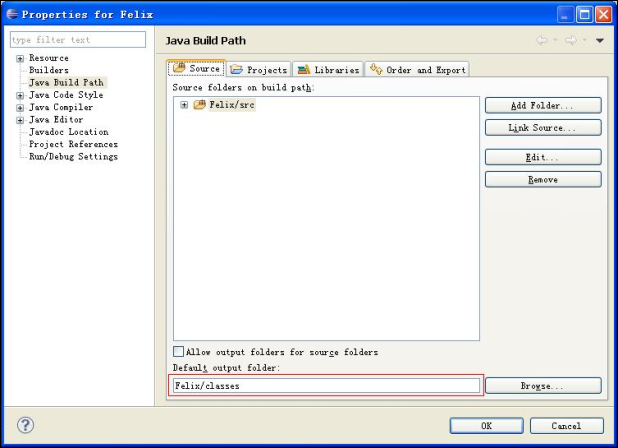Click the Browse button
The width and height of the screenshot is (618, 448).
[x=543, y=386]
